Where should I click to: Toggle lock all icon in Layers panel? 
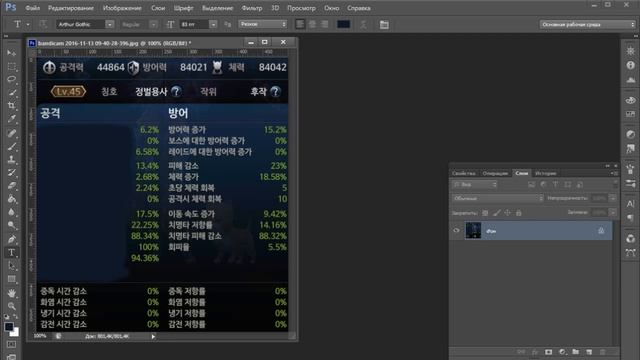518,213
